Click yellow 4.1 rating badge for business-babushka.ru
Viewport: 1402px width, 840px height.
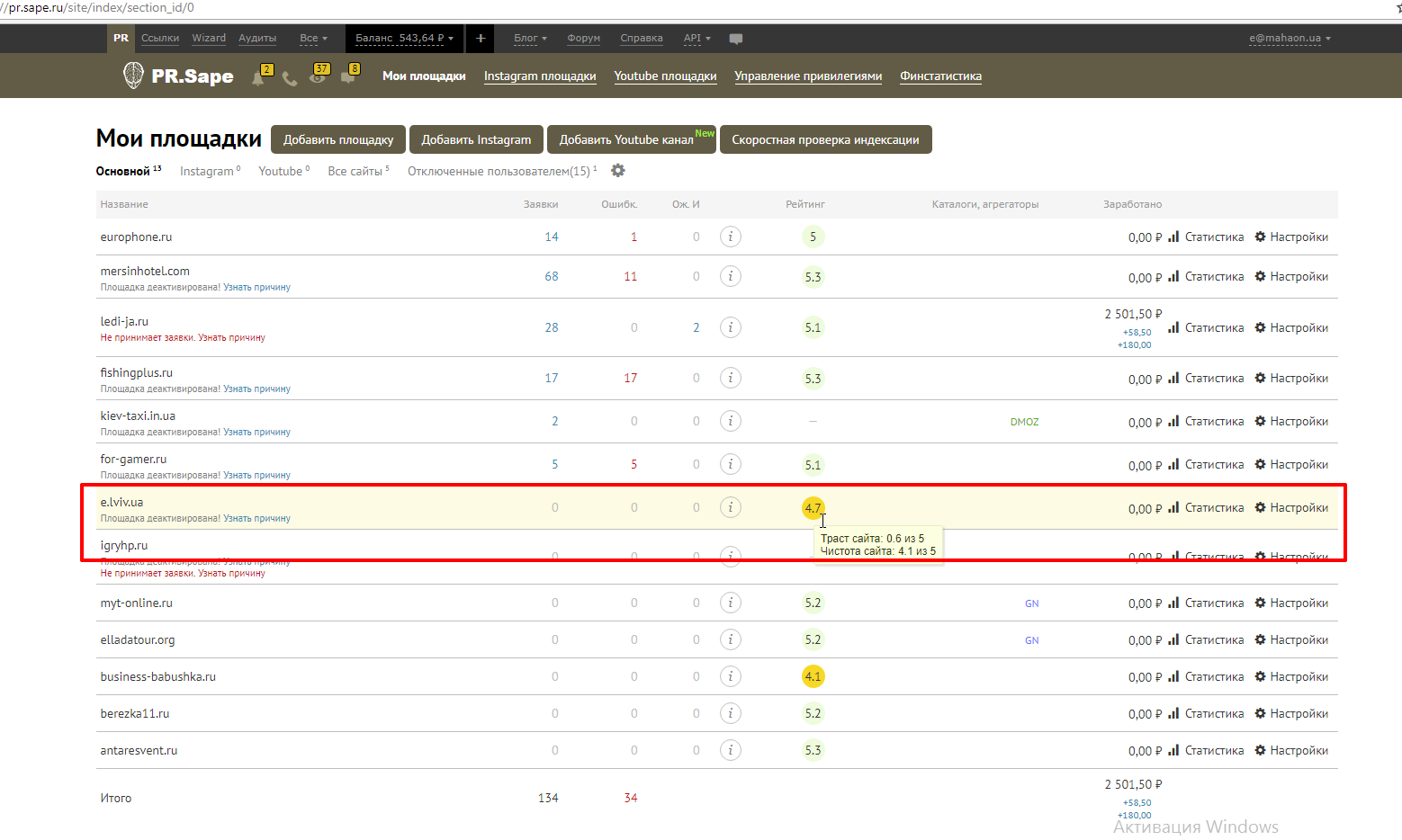pos(813,676)
